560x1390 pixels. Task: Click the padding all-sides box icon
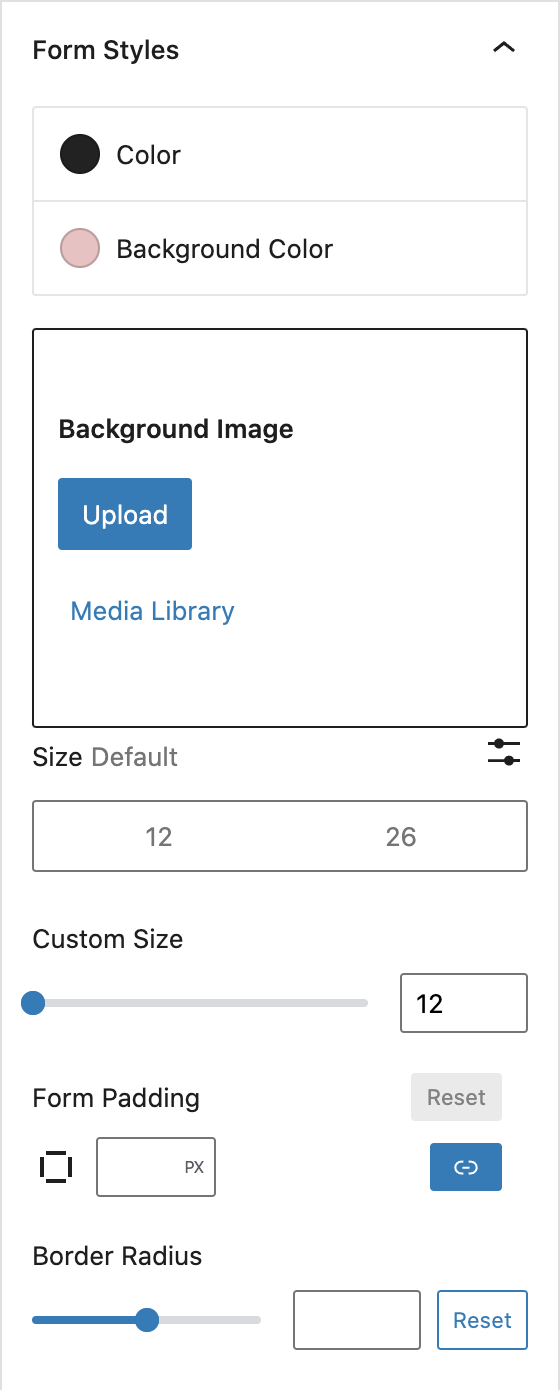tap(56, 1166)
